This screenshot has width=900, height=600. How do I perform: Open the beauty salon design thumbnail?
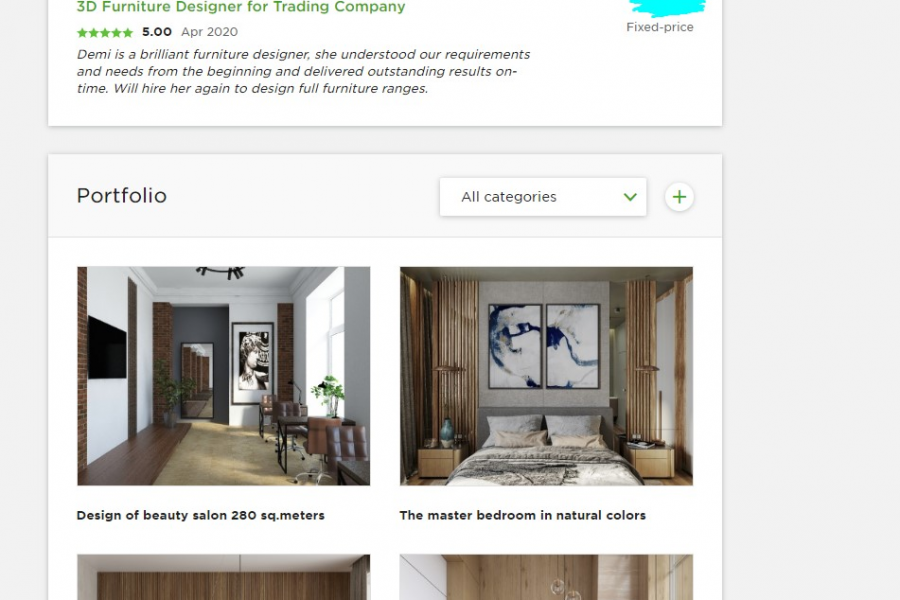pyautogui.click(x=224, y=376)
